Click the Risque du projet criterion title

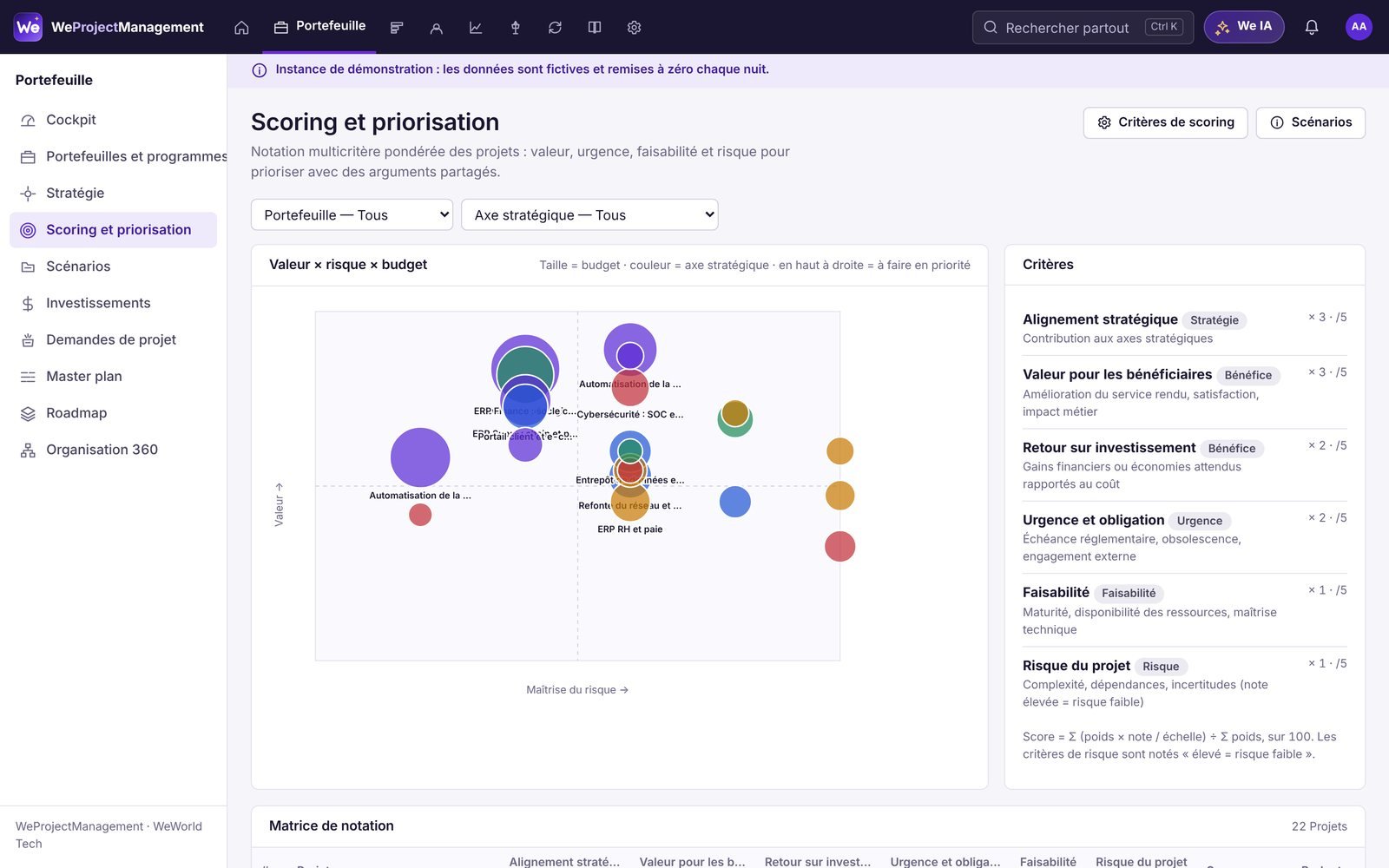point(1076,666)
